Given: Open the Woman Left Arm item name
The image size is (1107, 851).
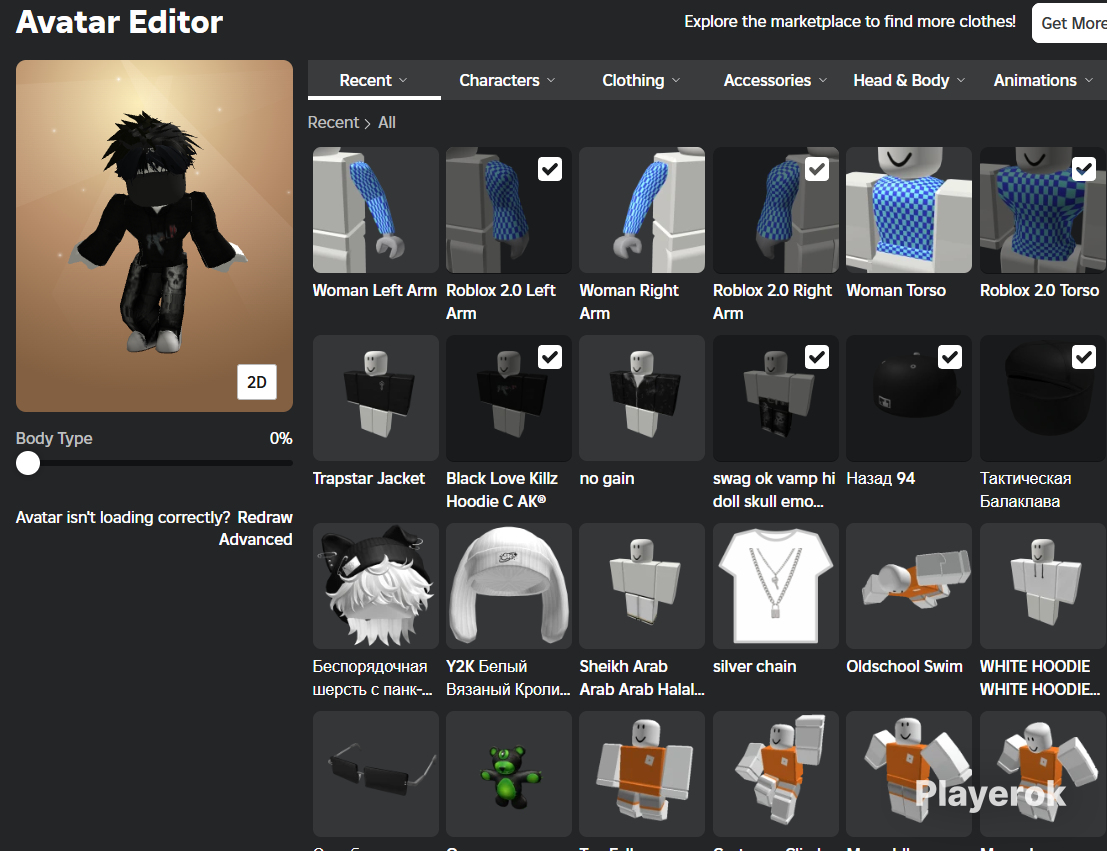Looking at the screenshot, I should pos(375,290).
